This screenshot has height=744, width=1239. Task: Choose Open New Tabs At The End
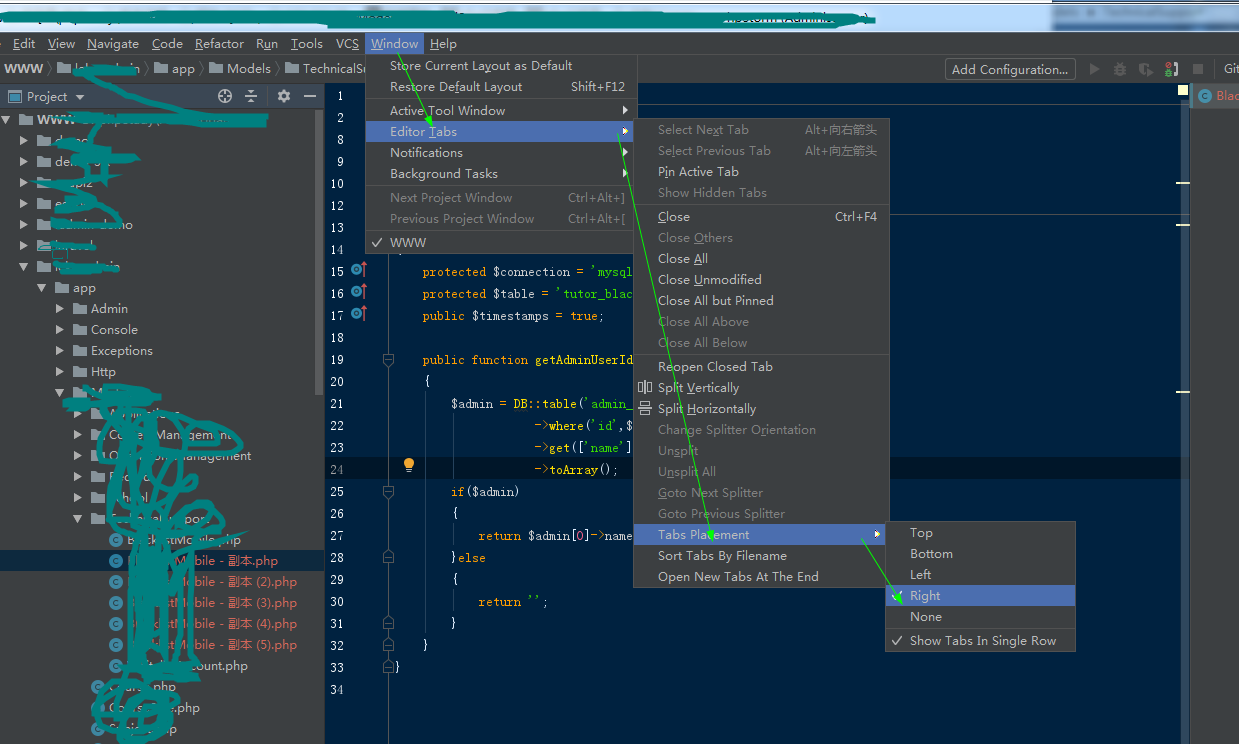pyautogui.click(x=760, y=577)
